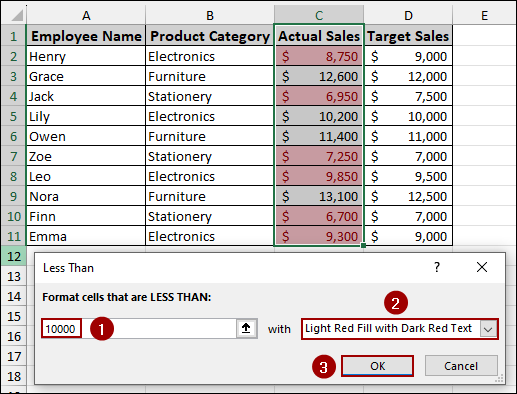Image resolution: width=517 pixels, height=394 pixels.
Task: Select column C header
Action: click(x=319, y=15)
